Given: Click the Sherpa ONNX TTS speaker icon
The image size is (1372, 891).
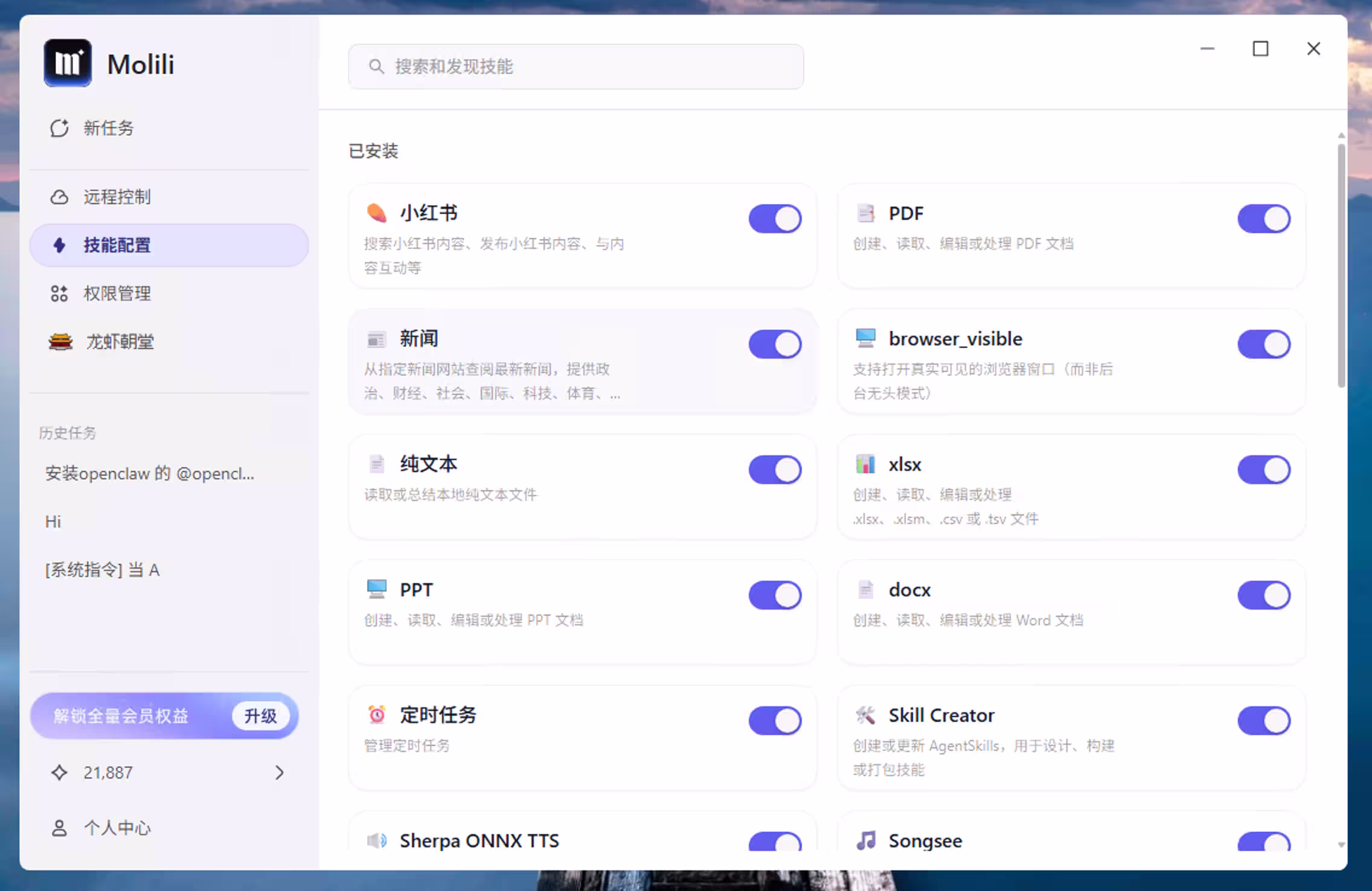Looking at the screenshot, I should tap(376, 840).
